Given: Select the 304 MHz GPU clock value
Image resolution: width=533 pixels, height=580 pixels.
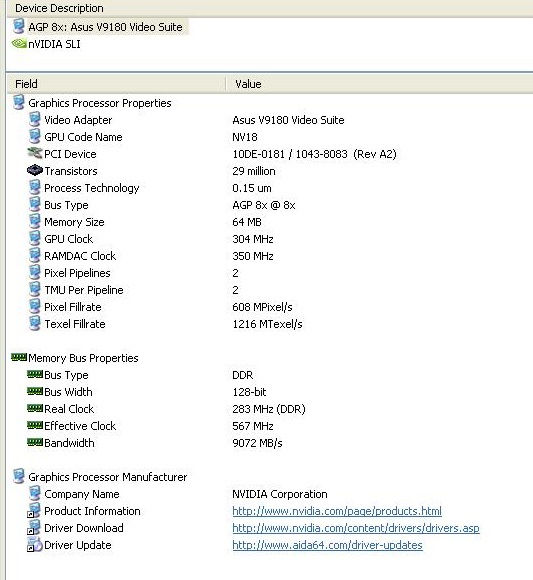Looking at the screenshot, I should [x=253, y=239].
